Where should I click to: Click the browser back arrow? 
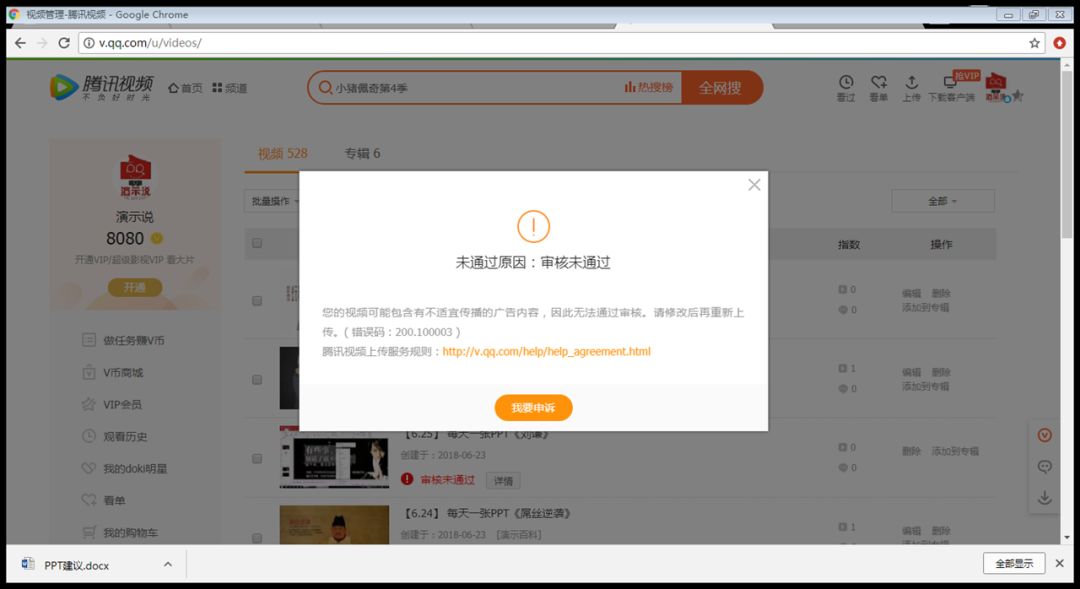[20, 43]
